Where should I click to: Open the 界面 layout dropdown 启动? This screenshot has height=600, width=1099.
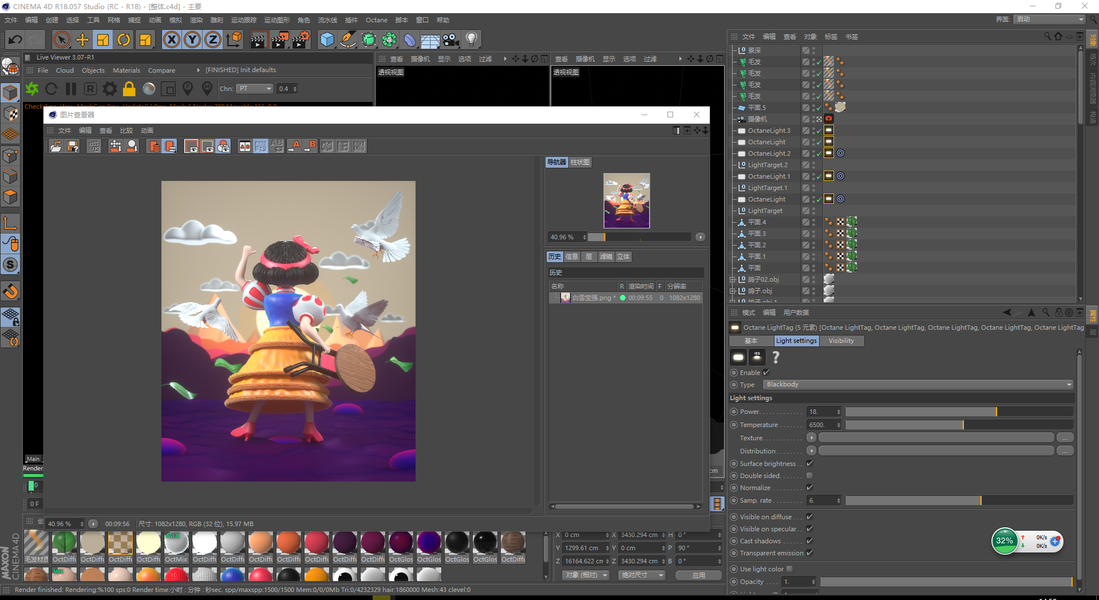[x=1049, y=20]
